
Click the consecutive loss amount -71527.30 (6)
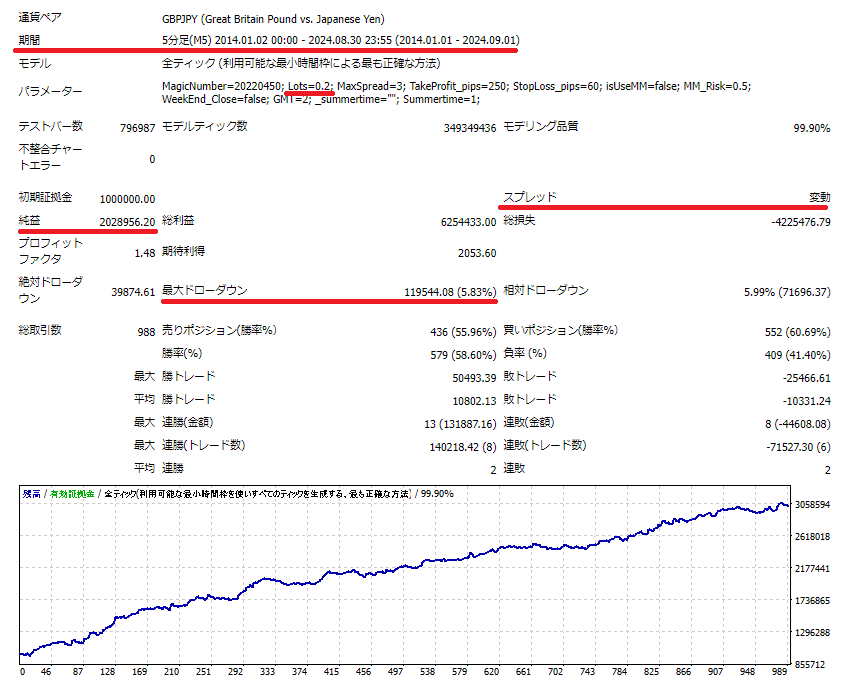point(798,447)
